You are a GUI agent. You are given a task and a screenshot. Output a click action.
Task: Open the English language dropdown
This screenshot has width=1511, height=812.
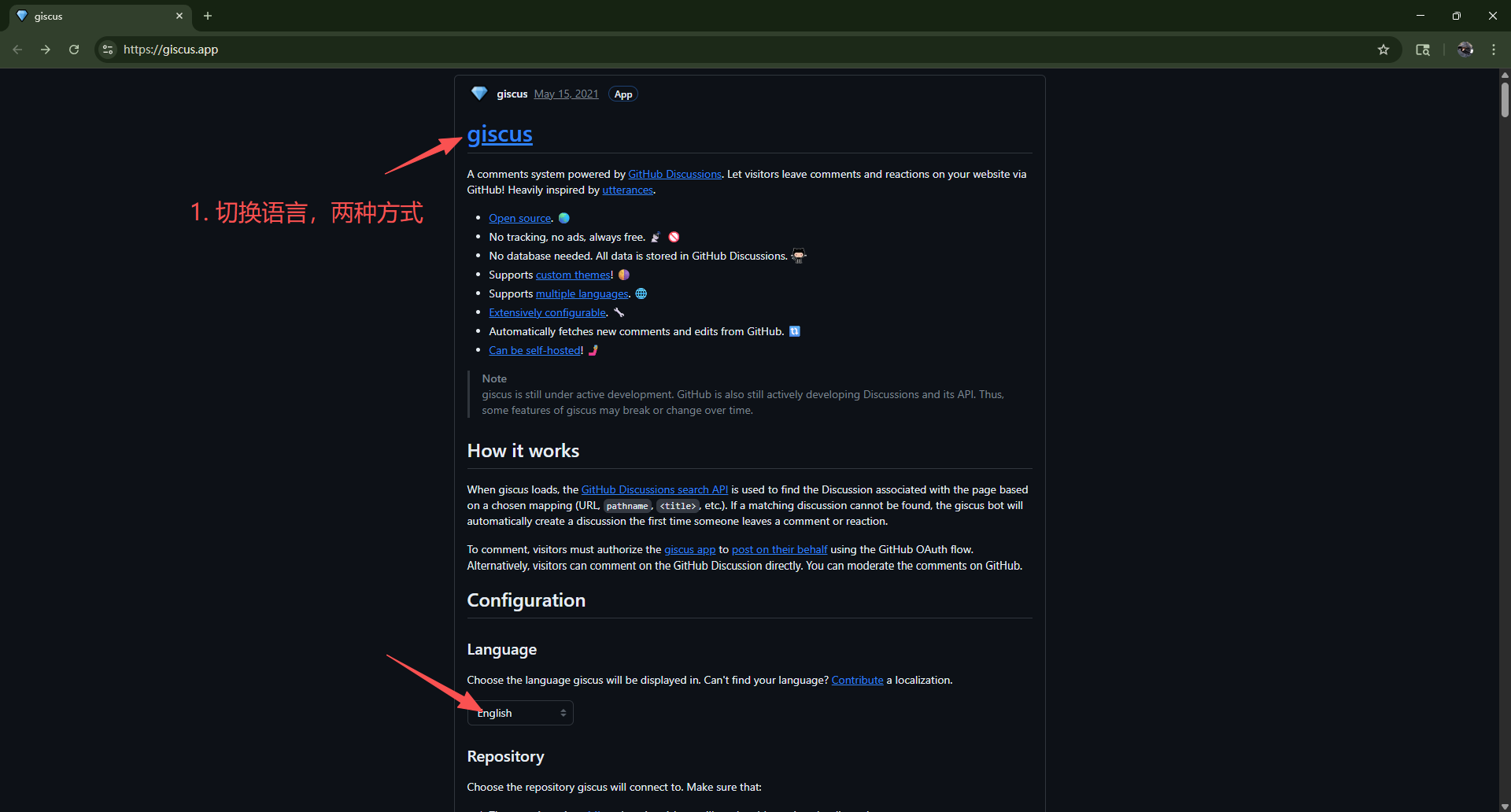pos(520,713)
